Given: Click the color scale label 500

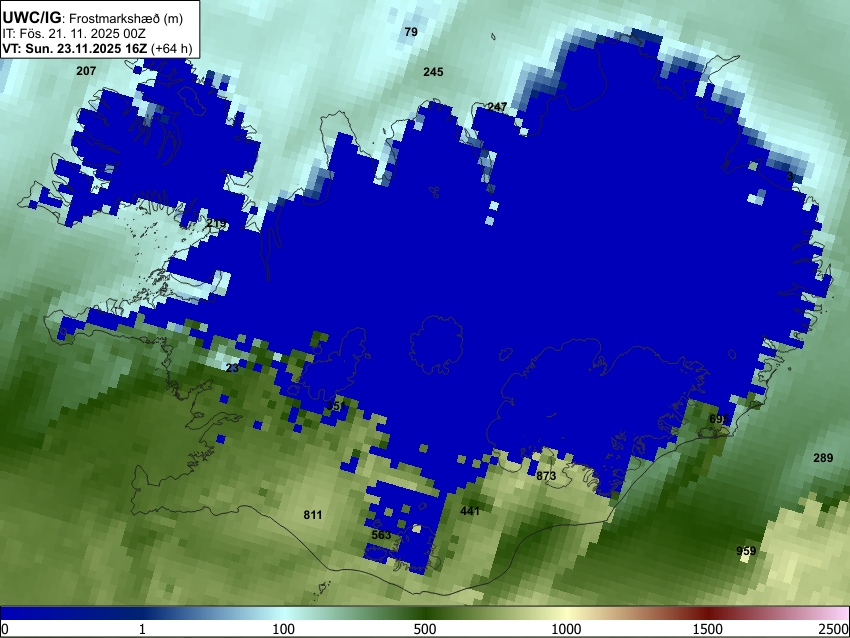Looking at the screenshot, I should [x=425, y=629].
